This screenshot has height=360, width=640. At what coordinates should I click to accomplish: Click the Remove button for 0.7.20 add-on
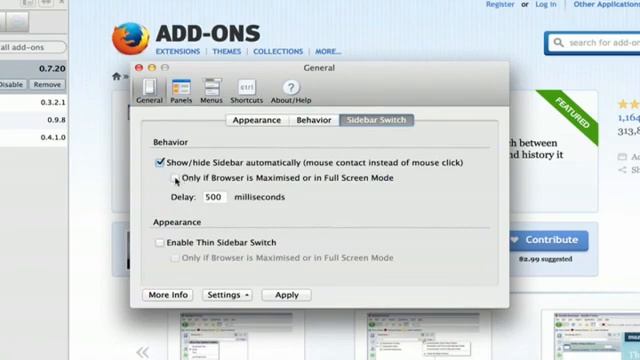[x=47, y=84]
